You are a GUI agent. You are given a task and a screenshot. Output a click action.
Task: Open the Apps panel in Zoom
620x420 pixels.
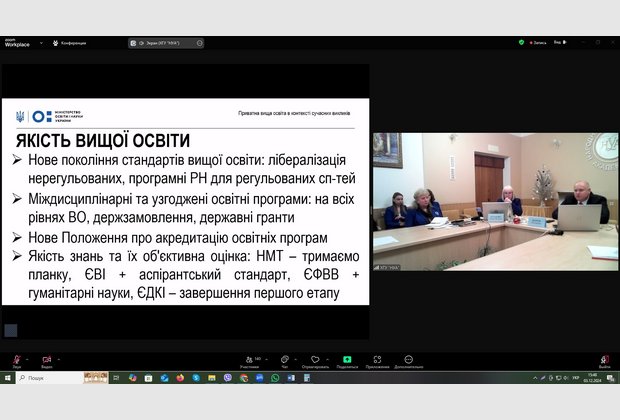pos(377,361)
